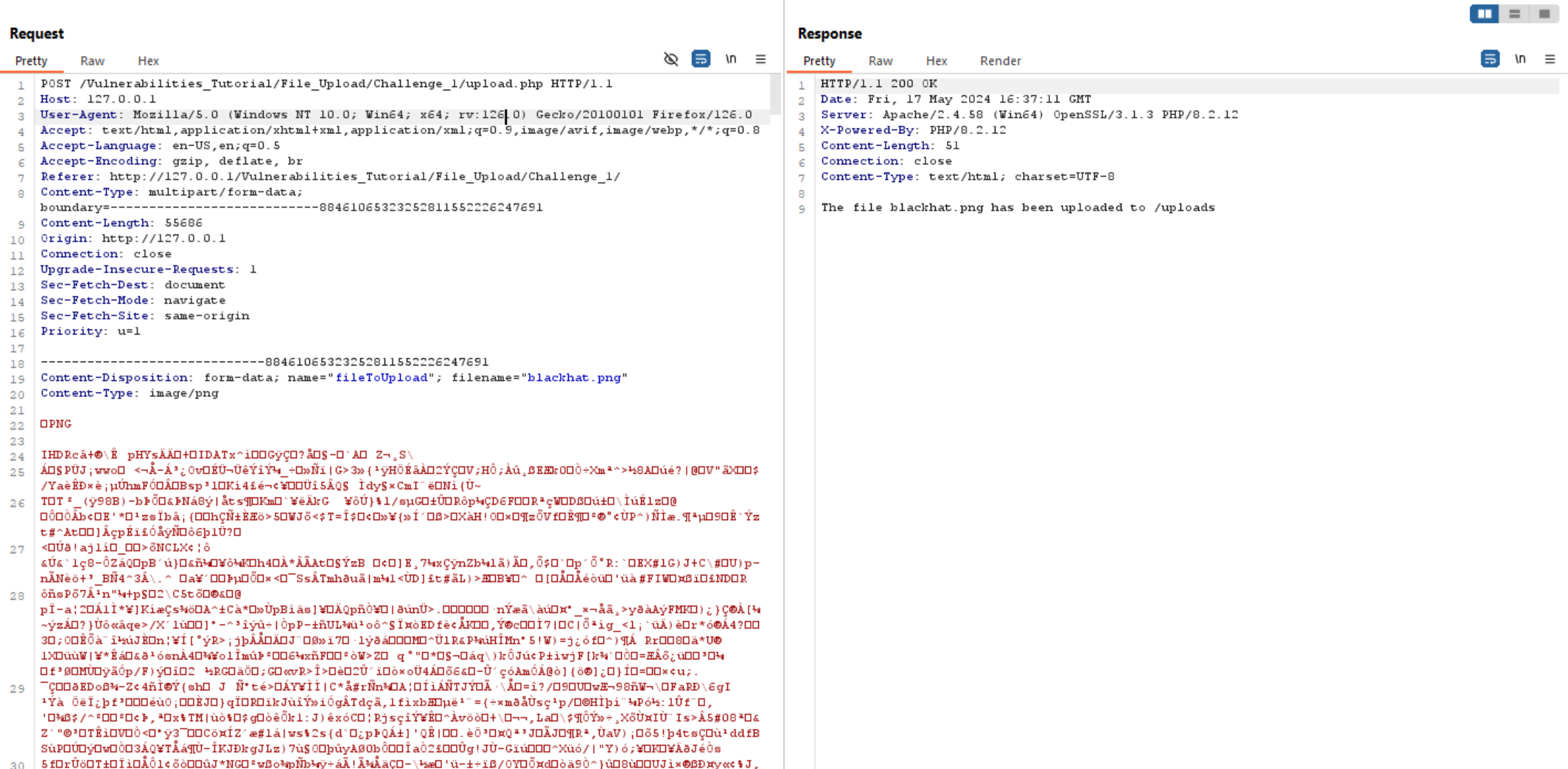This screenshot has height=769, width=1568.
Task: Click the response Content-Type text/html line
Action: click(967, 177)
